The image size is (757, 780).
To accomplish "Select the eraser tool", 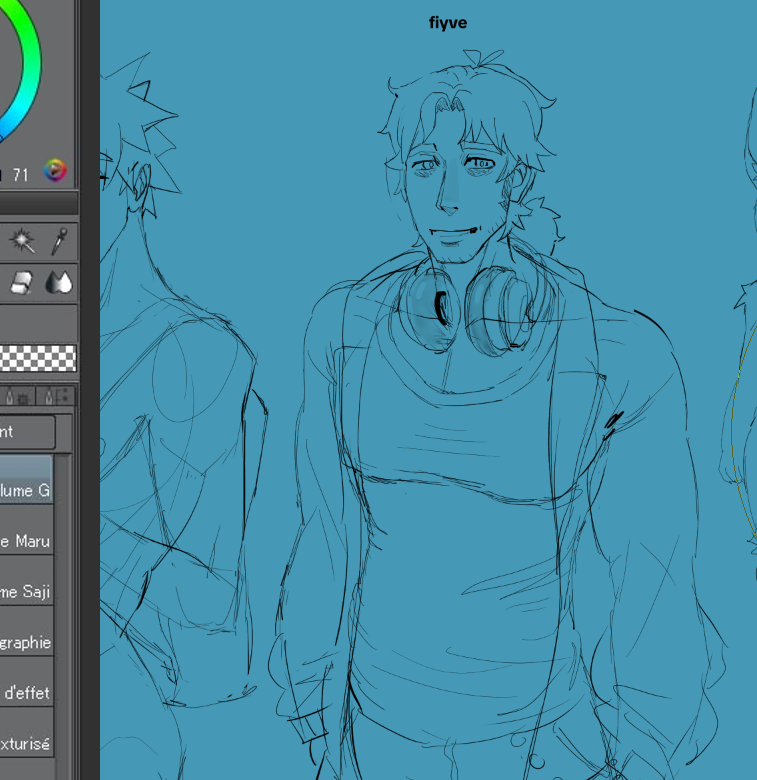I will pyautogui.click(x=21, y=282).
